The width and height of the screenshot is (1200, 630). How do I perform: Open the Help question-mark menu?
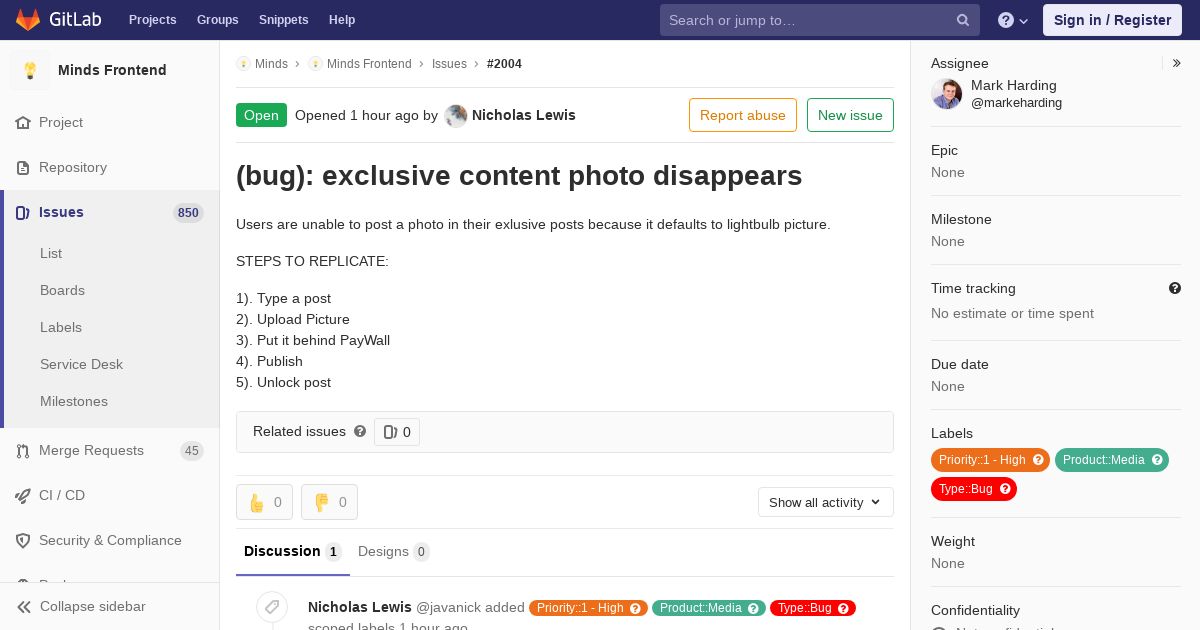click(1013, 20)
